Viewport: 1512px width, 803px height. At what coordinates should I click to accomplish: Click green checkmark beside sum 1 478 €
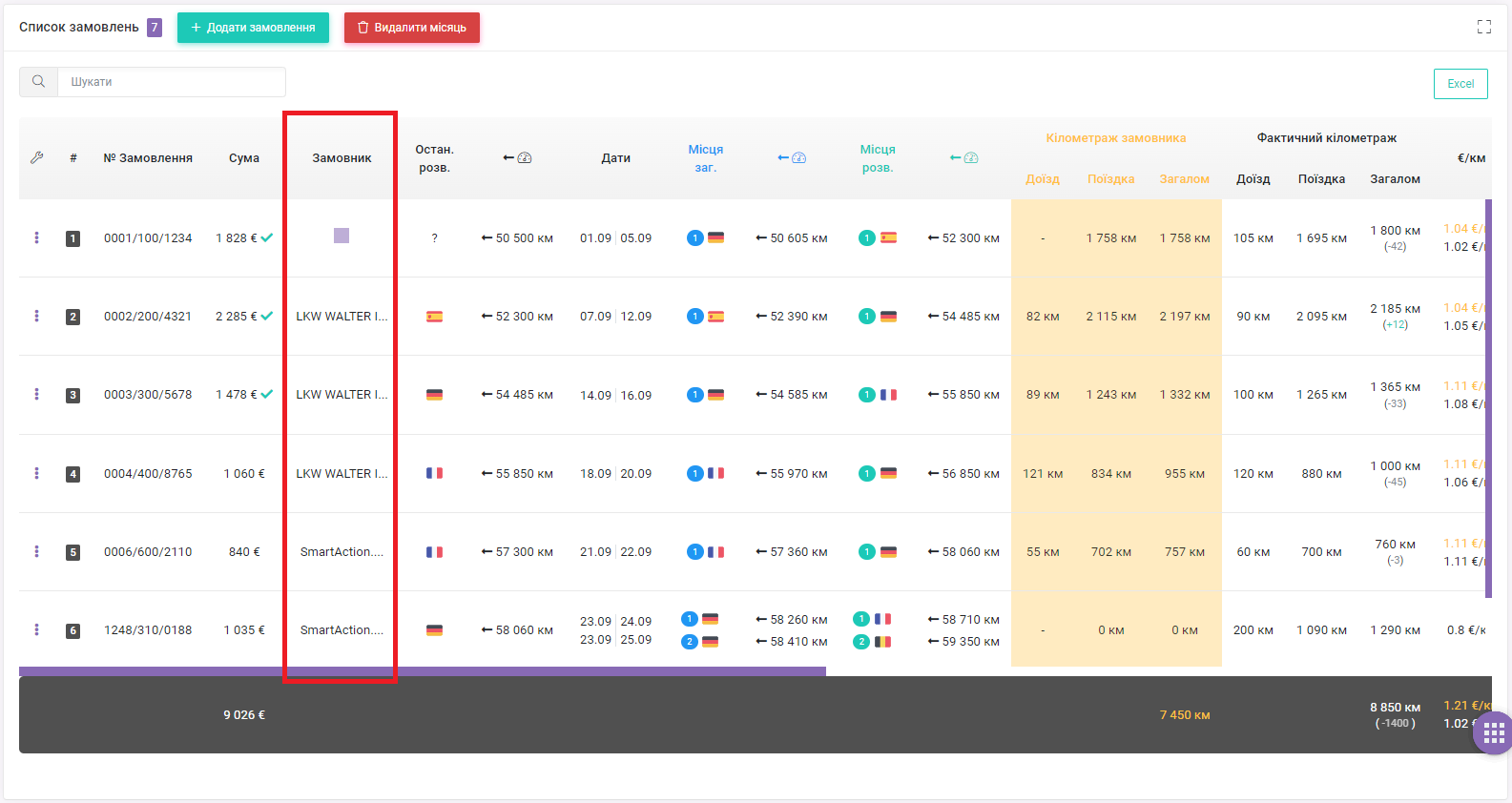pos(267,394)
